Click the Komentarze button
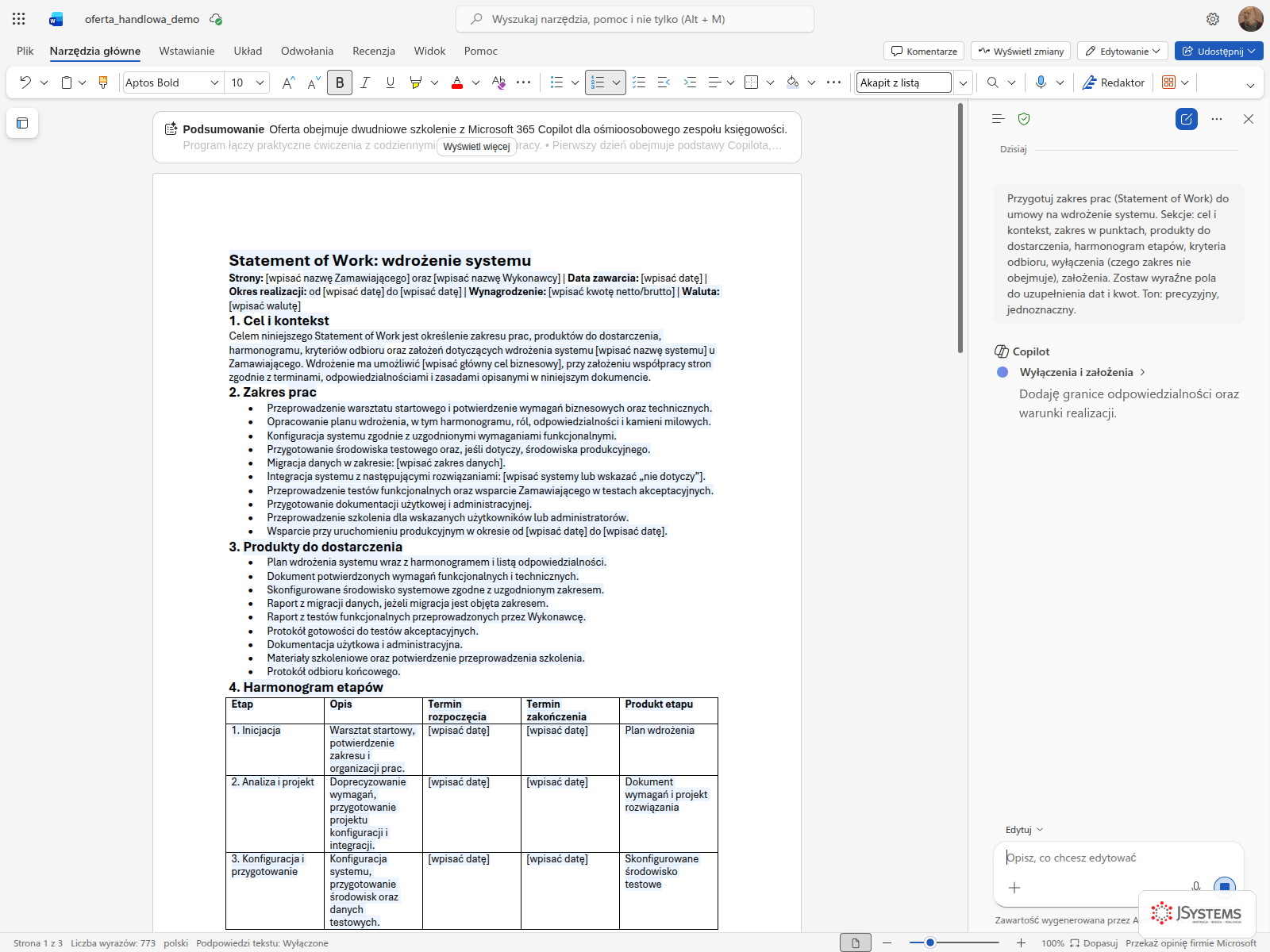The image size is (1270, 952). click(x=924, y=51)
